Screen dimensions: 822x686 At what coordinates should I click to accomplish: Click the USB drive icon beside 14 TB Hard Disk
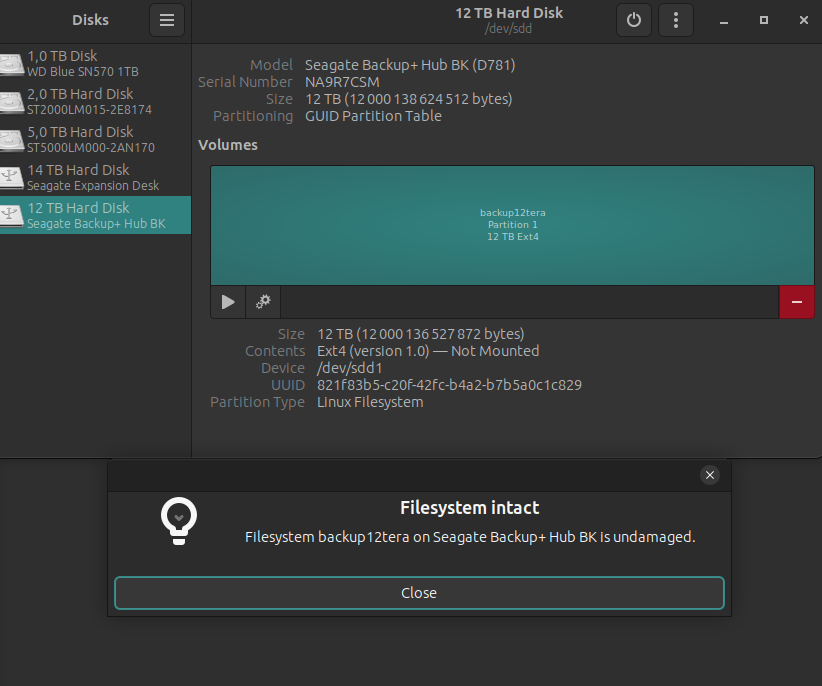(x=12, y=178)
